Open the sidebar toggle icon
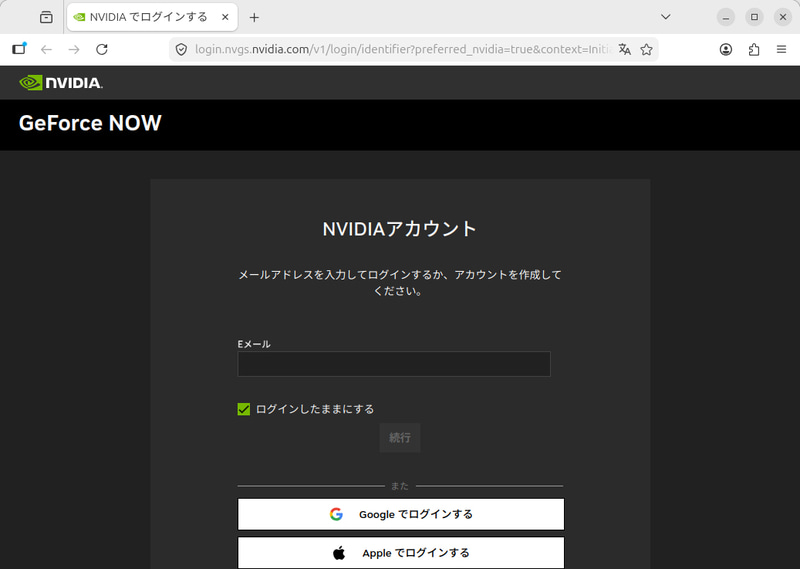Viewport: 800px width, 569px height. click(x=19, y=49)
